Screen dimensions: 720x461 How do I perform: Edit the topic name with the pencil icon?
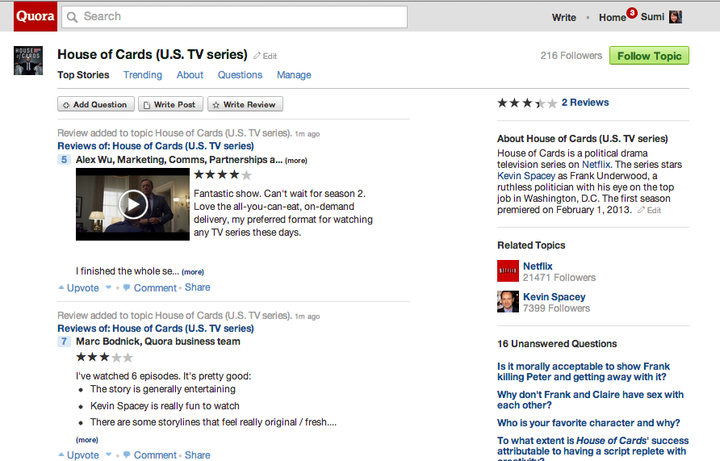click(x=265, y=56)
